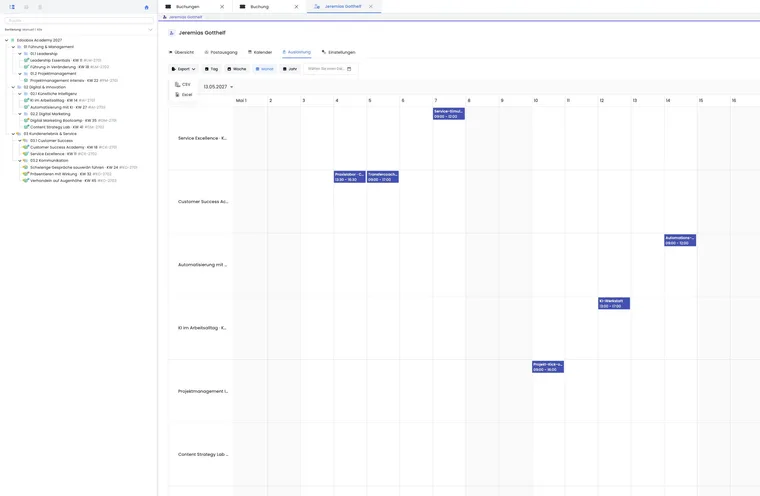Click the folder icon of 02 Digital & Innovation
The width and height of the screenshot is (760, 496).
(19, 87)
